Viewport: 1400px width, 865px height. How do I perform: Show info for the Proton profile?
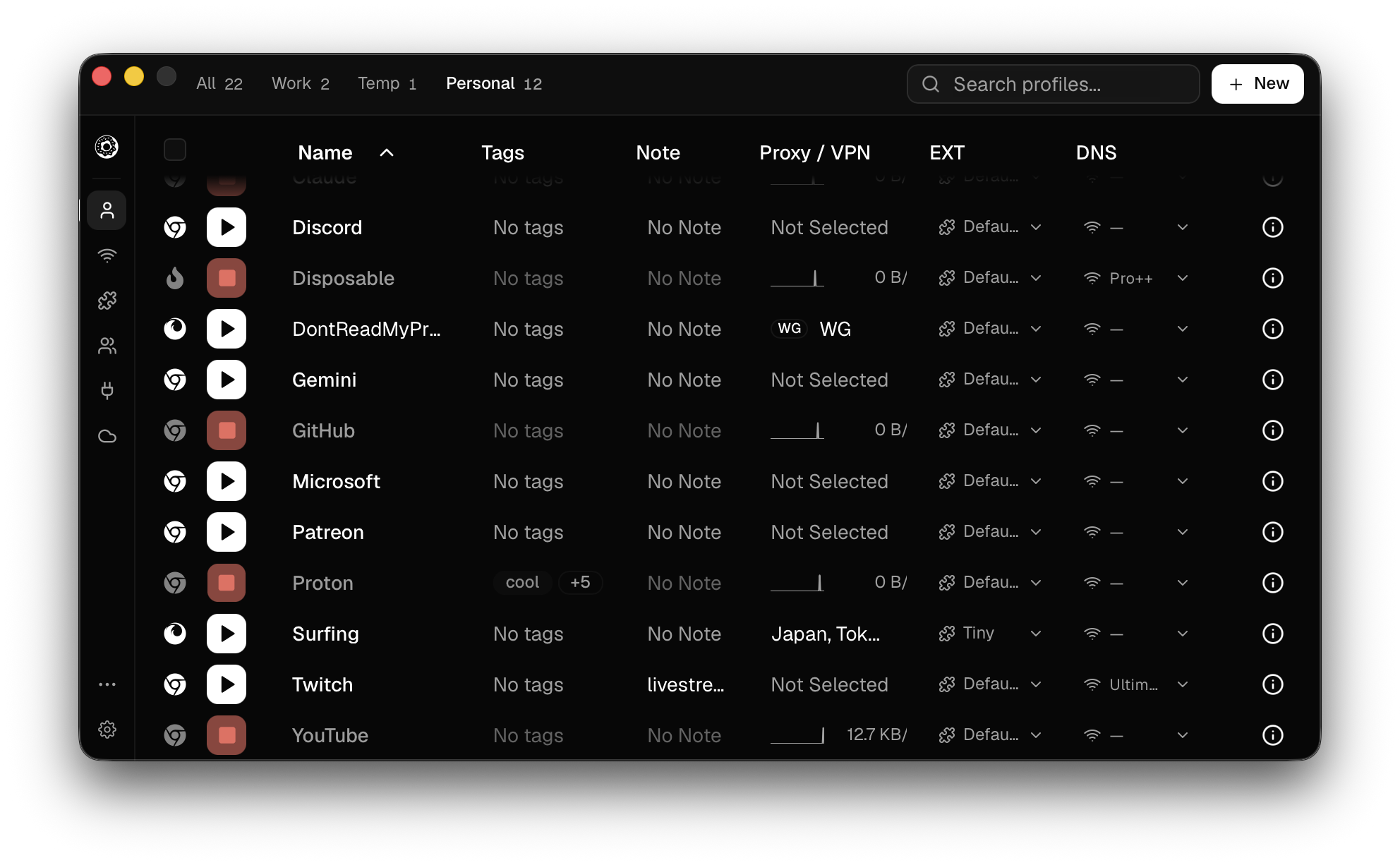[x=1272, y=583]
